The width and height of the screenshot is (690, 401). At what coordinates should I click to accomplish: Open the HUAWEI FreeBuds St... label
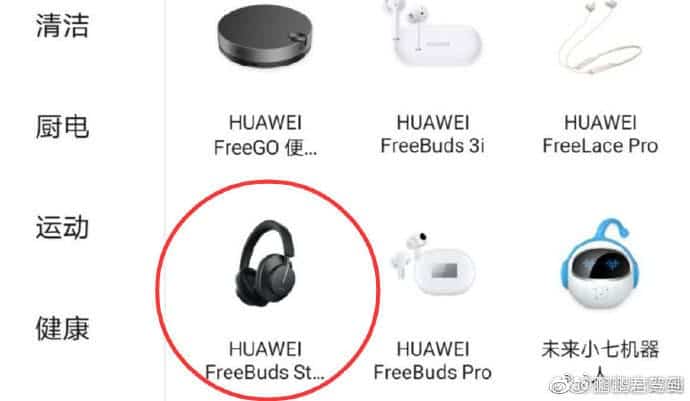[265, 361]
